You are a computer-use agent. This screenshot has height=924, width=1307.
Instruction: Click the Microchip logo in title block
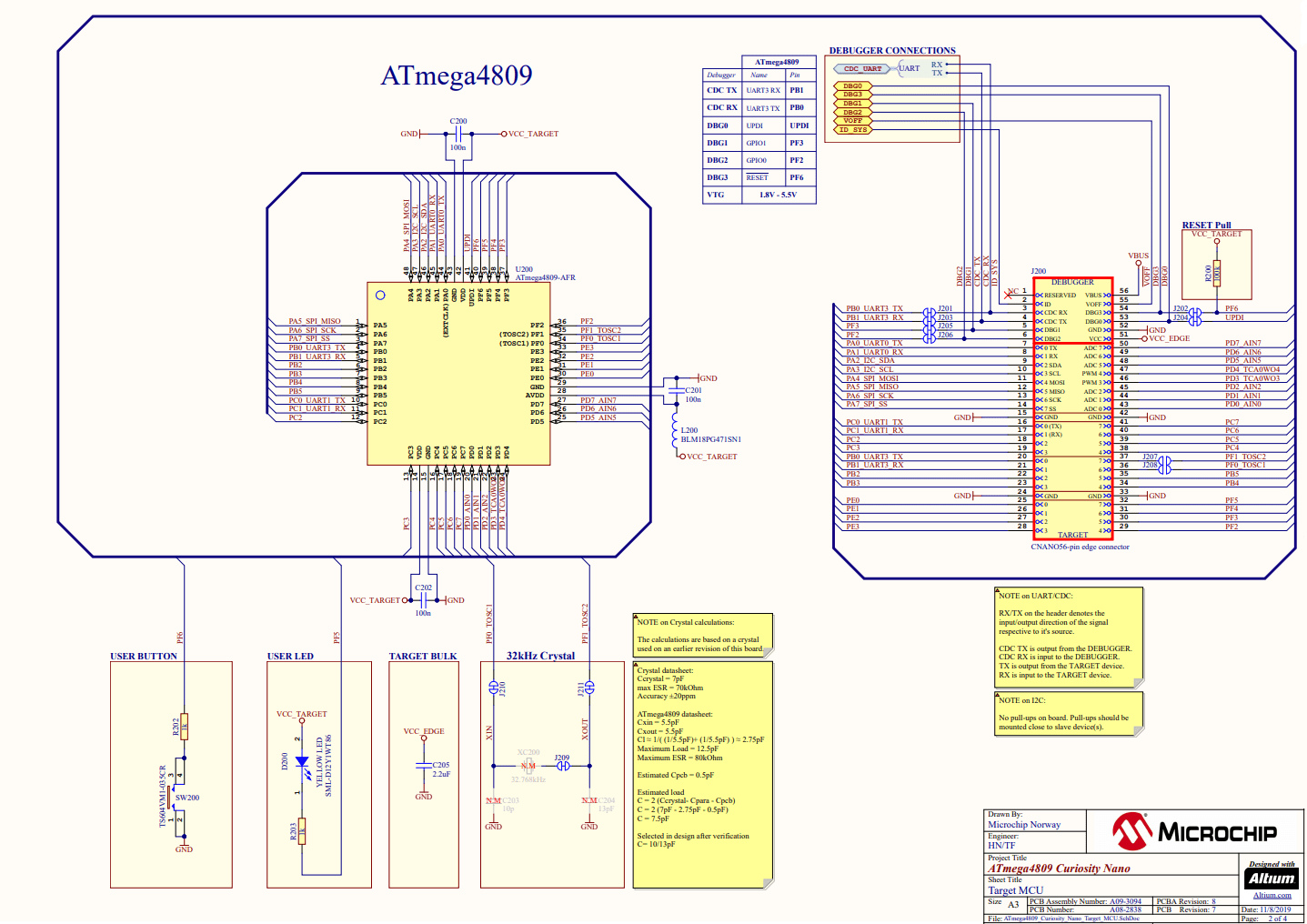tap(1194, 831)
